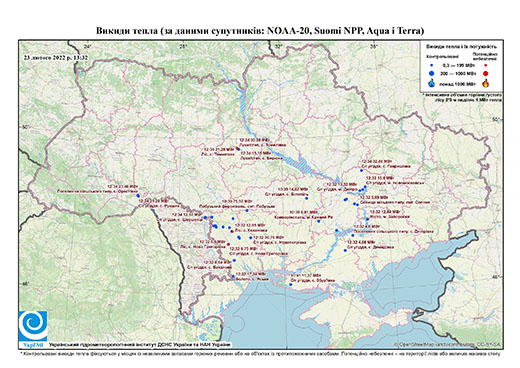Click the institute credit text next to logo
The height and width of the screenshot is (368, 520).
pyautogui.click(x=140, y=345)
